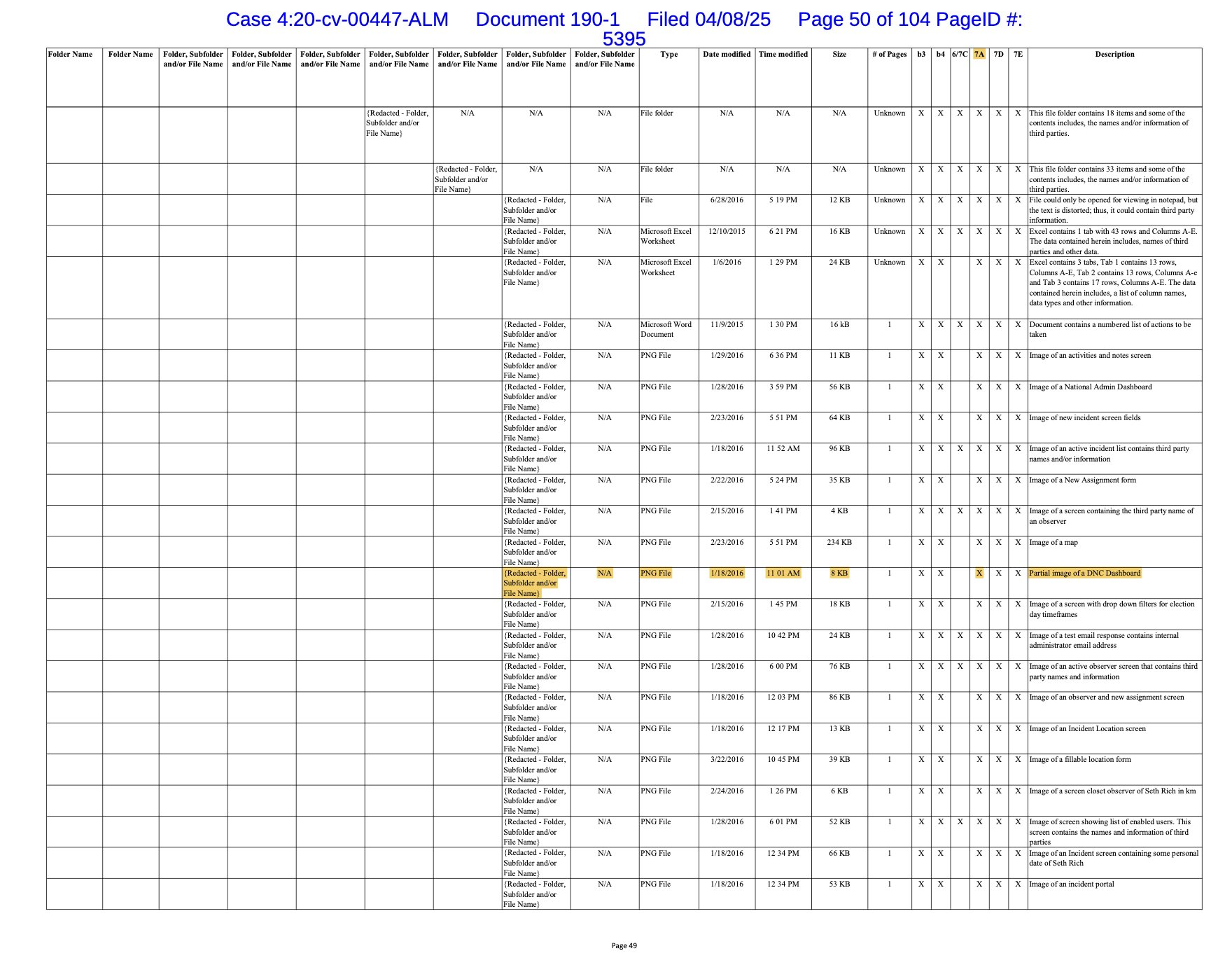This screenshot has height=958, width=1232.
Task: Click description about drop down filters for election day
Action: (1112, 609)
